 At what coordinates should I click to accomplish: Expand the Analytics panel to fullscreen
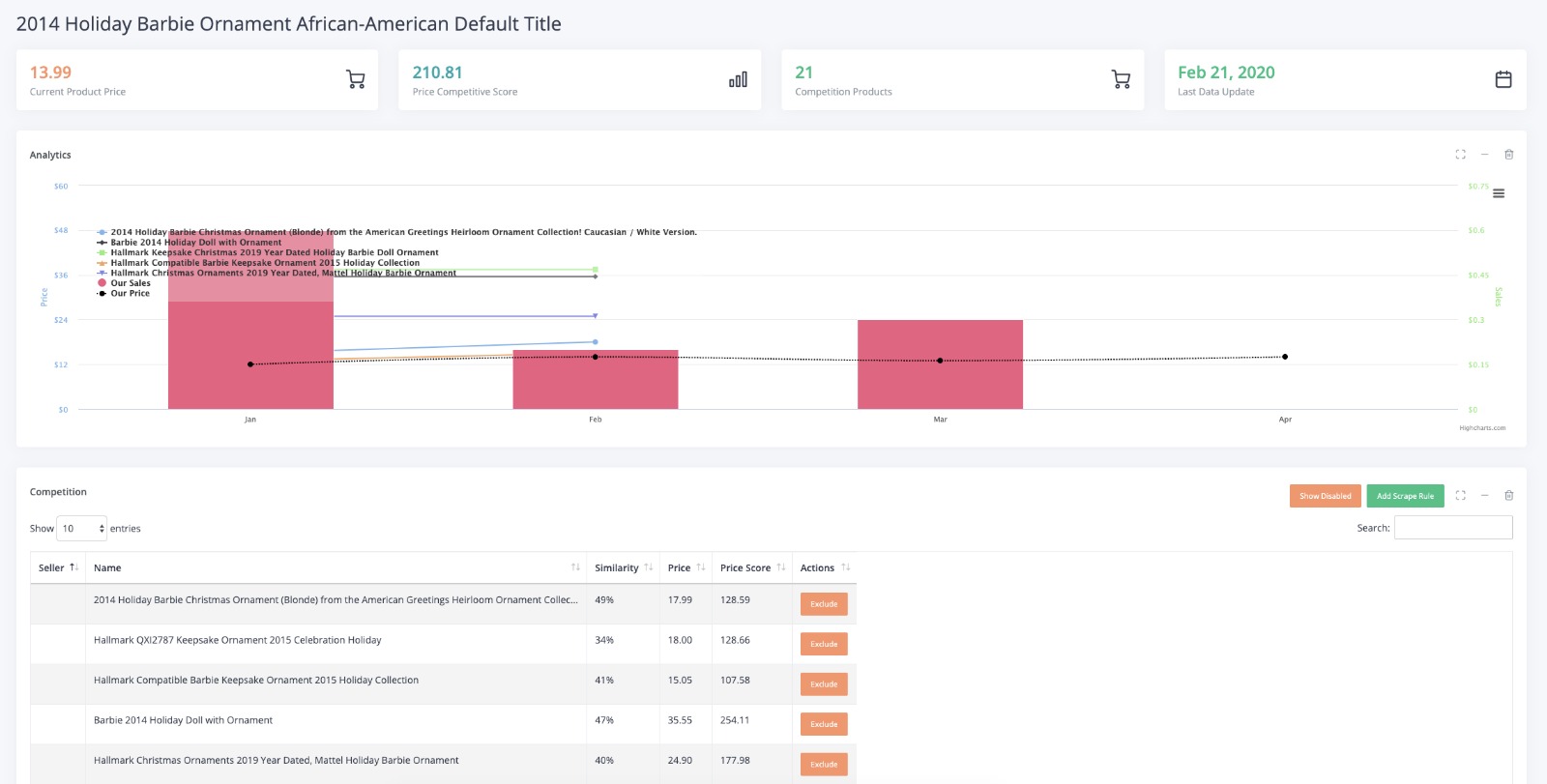[1460, 155]
